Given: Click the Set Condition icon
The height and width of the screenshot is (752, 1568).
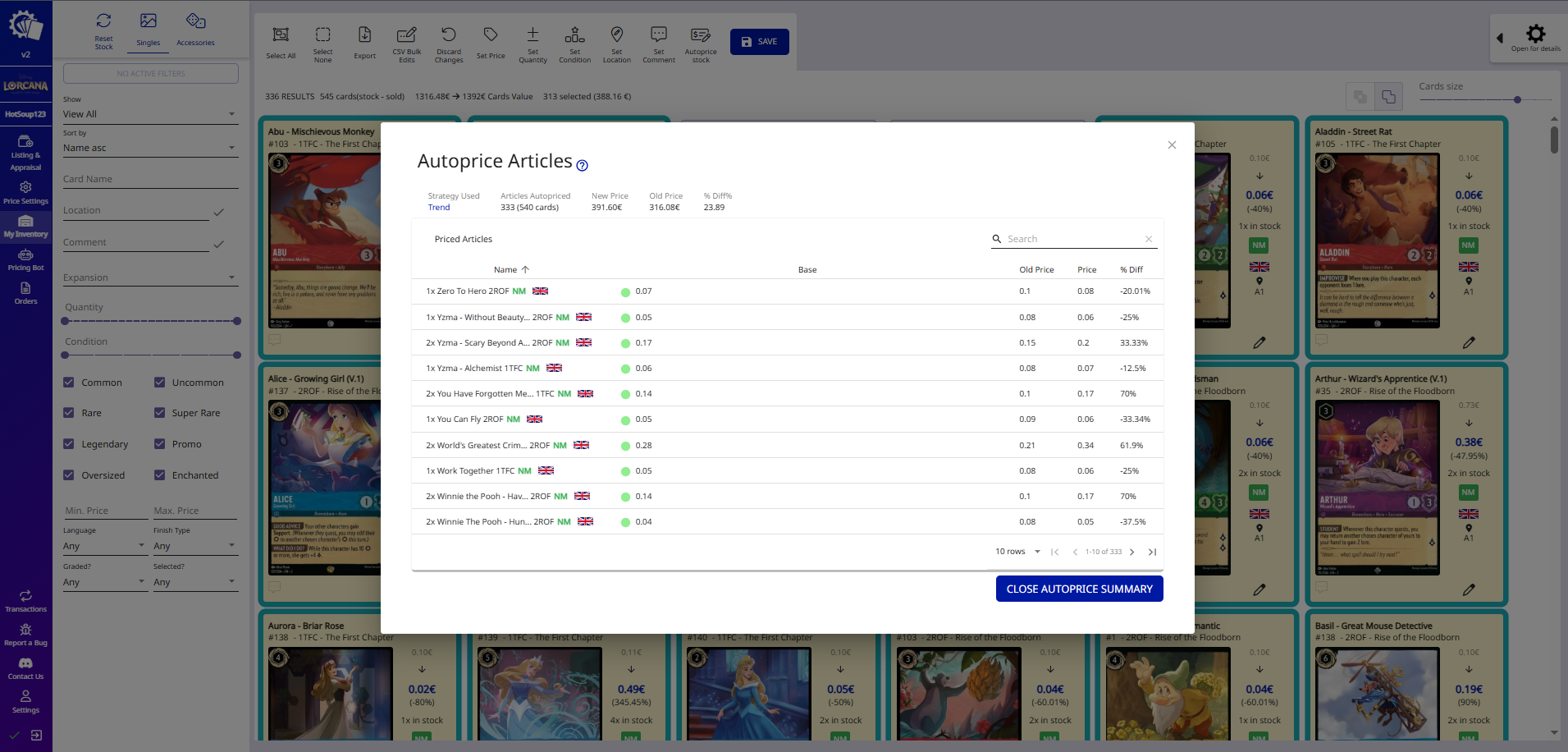Looking at the screenshot, I should coord(574,34).
